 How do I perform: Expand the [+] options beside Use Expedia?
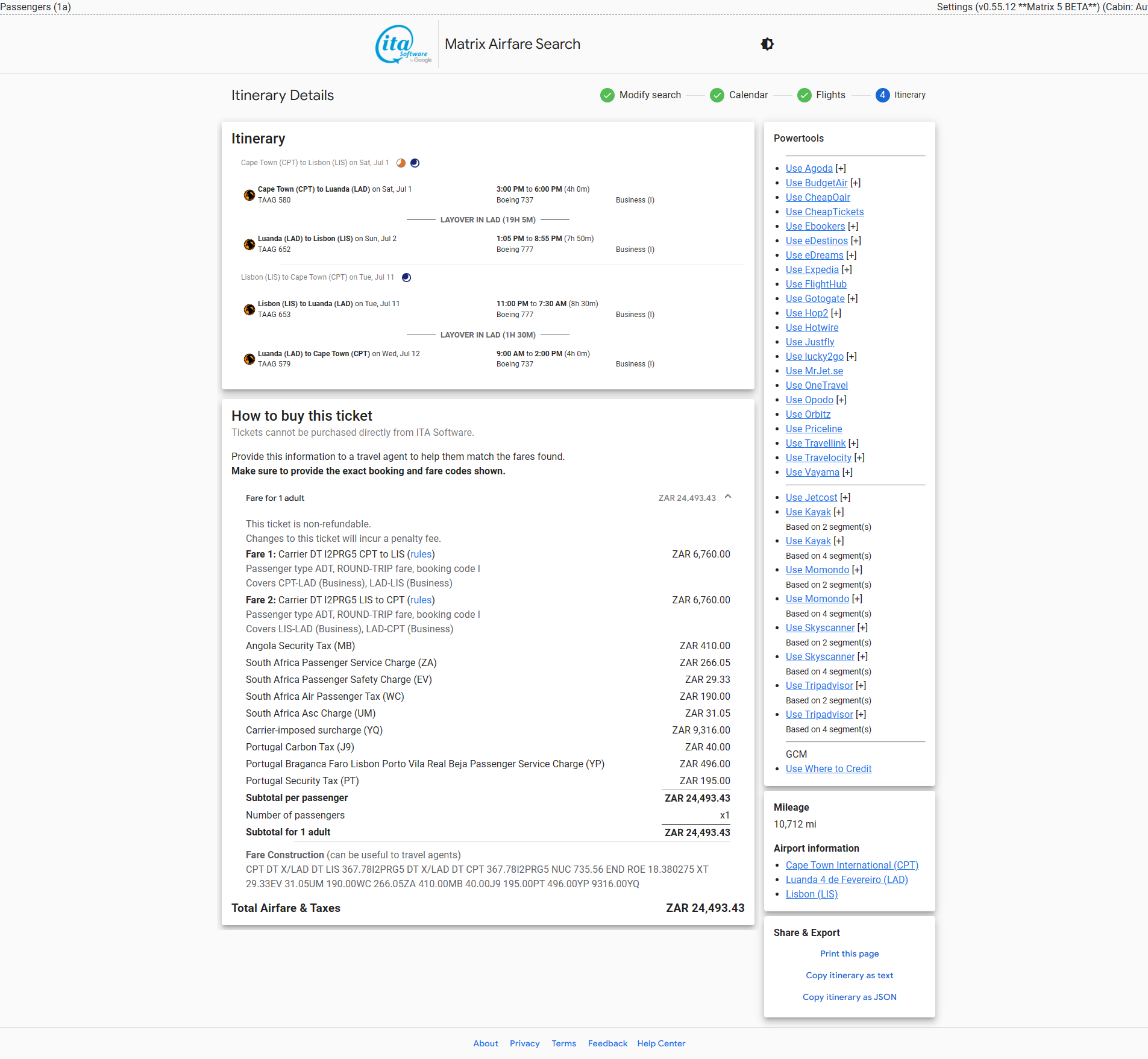point(847,270)
